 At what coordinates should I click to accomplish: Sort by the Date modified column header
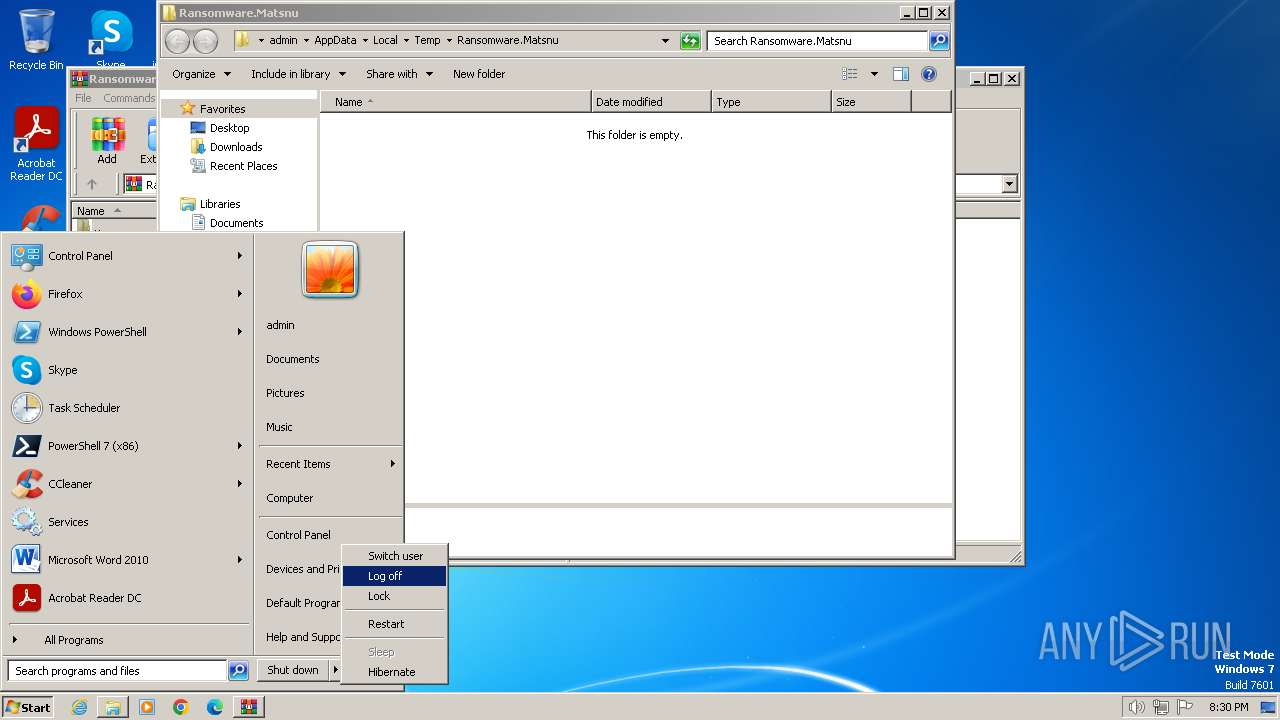tap(651, 102)
